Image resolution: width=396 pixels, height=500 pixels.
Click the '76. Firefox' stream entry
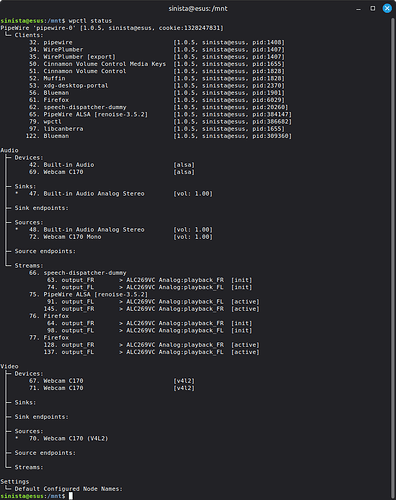49,316
